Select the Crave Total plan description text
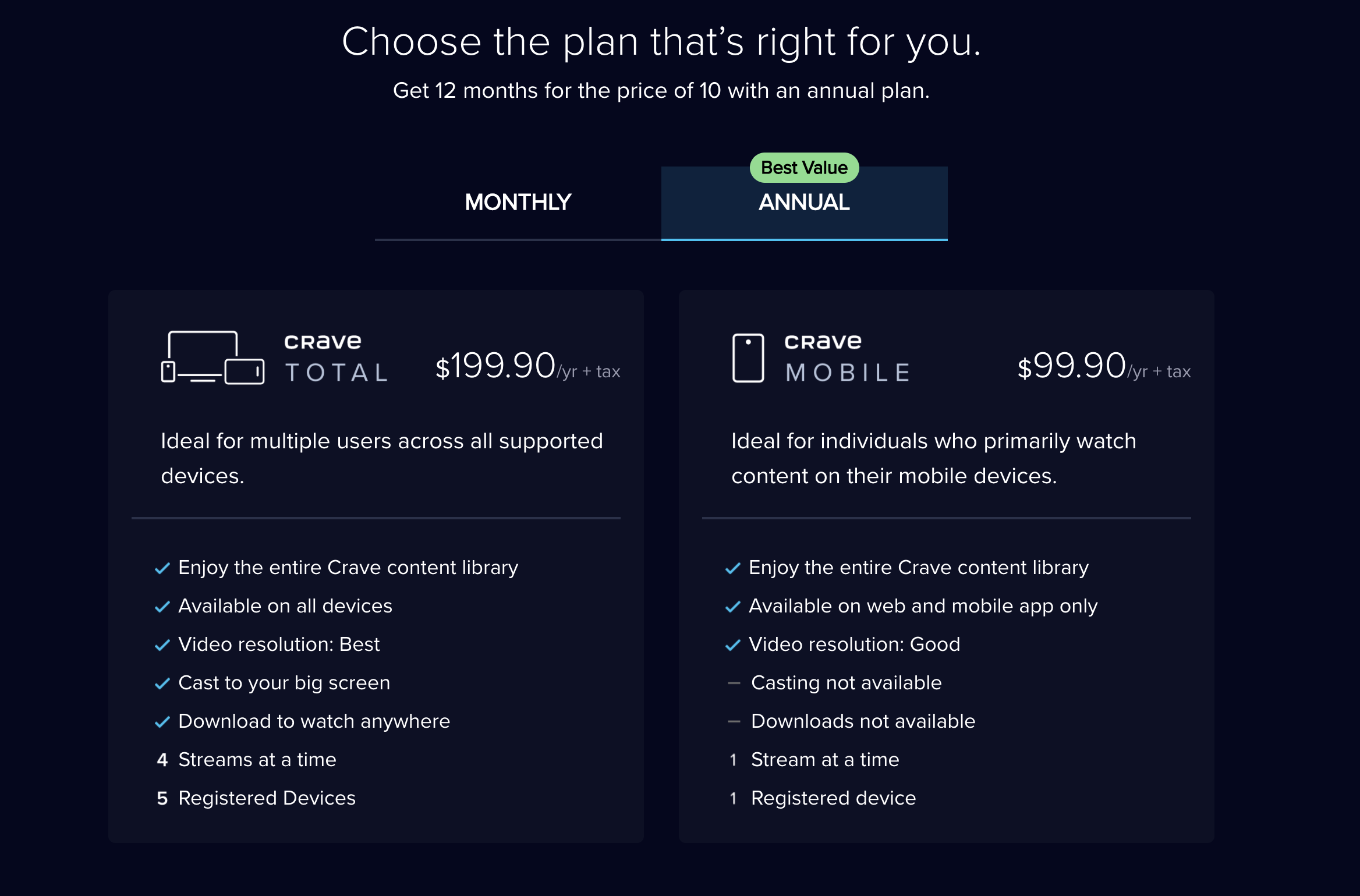Screen dimensions: 1360x896 [x=382, y=458]
